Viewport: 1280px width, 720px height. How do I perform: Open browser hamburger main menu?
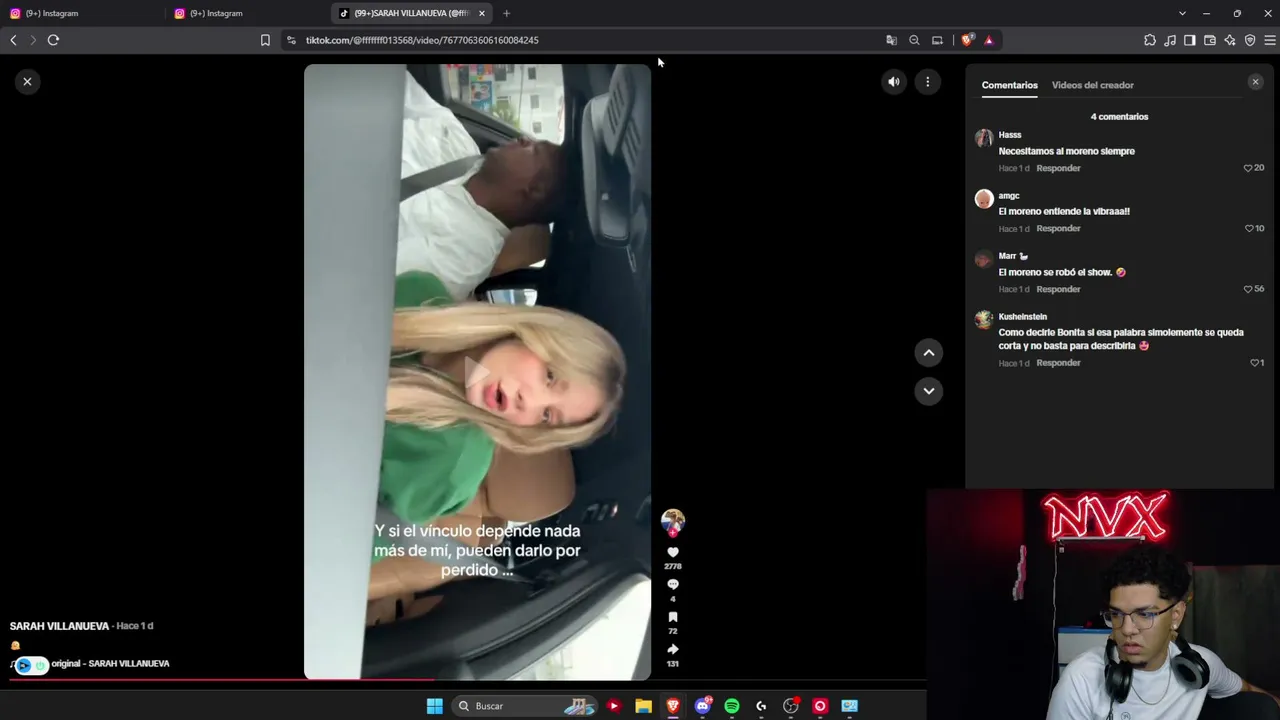1270,40
